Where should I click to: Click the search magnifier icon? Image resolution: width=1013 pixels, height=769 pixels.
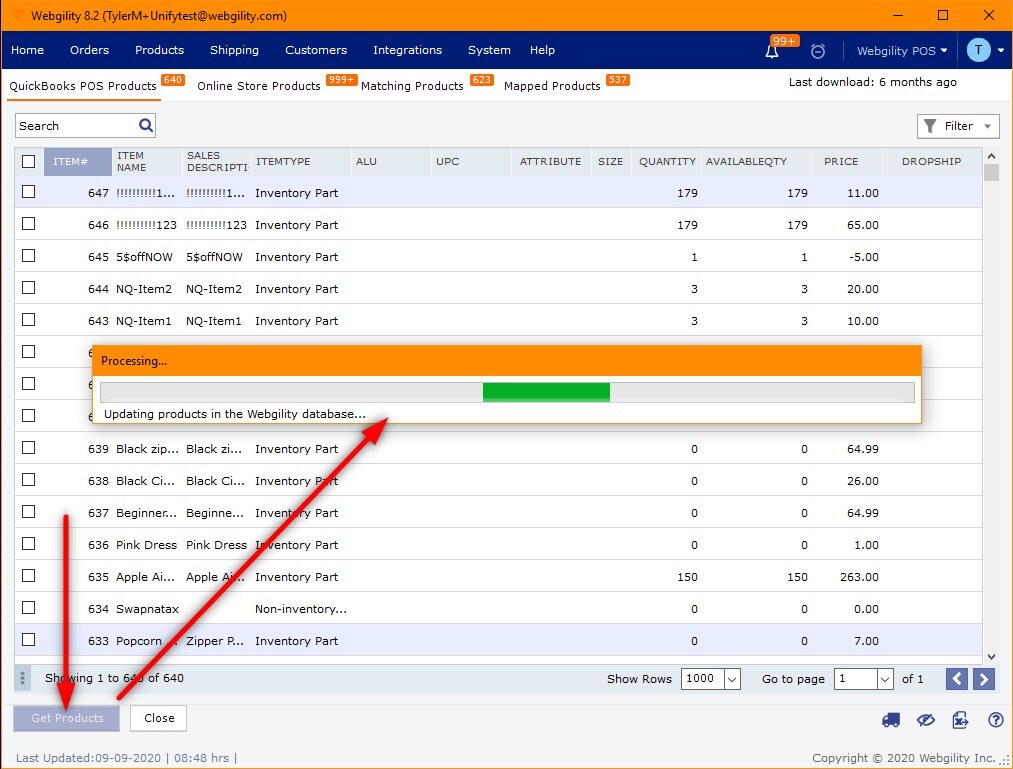(x=146, y=125)
